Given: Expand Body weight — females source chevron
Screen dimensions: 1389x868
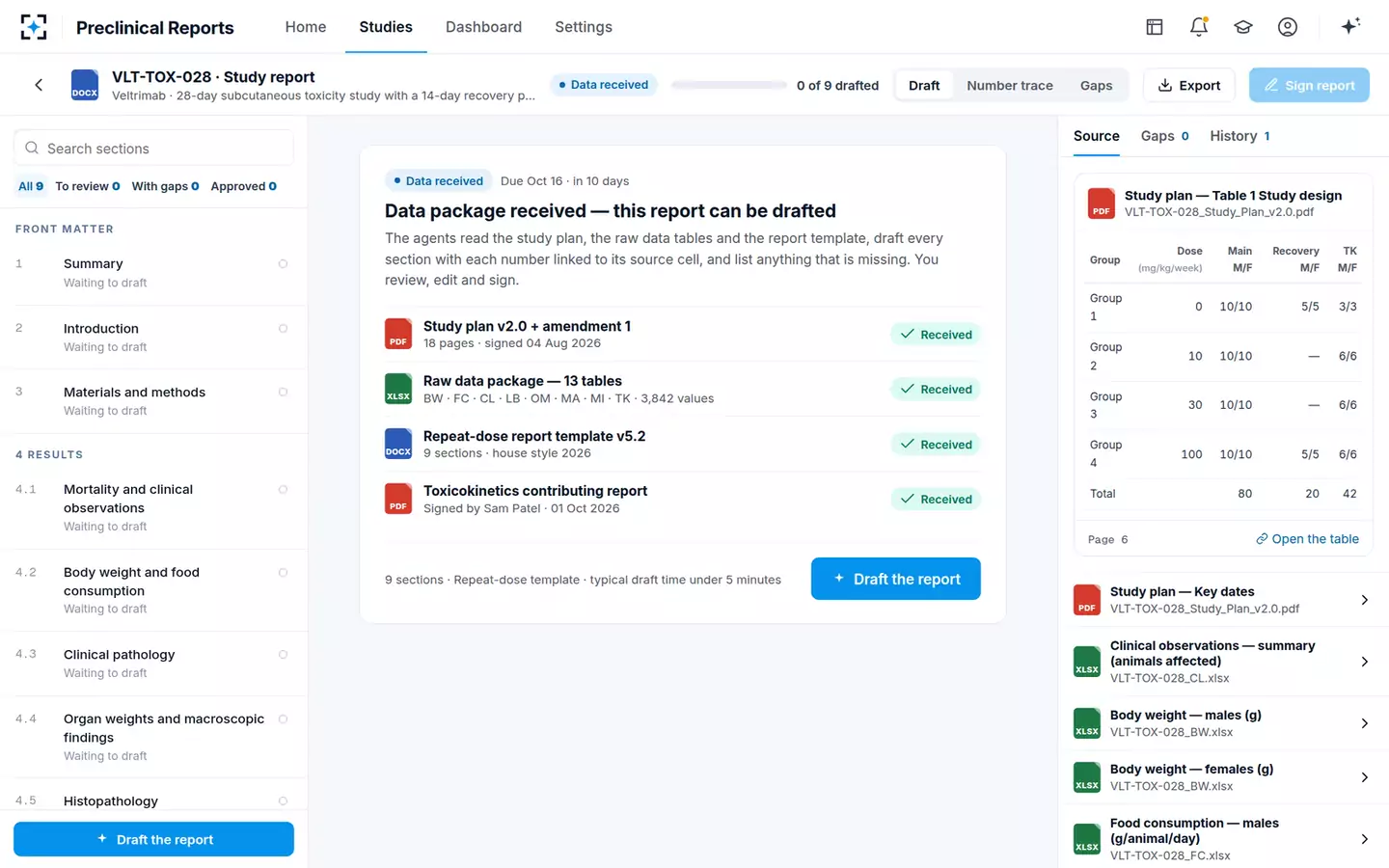Looking at the screenshot, I should point(1364,777).
